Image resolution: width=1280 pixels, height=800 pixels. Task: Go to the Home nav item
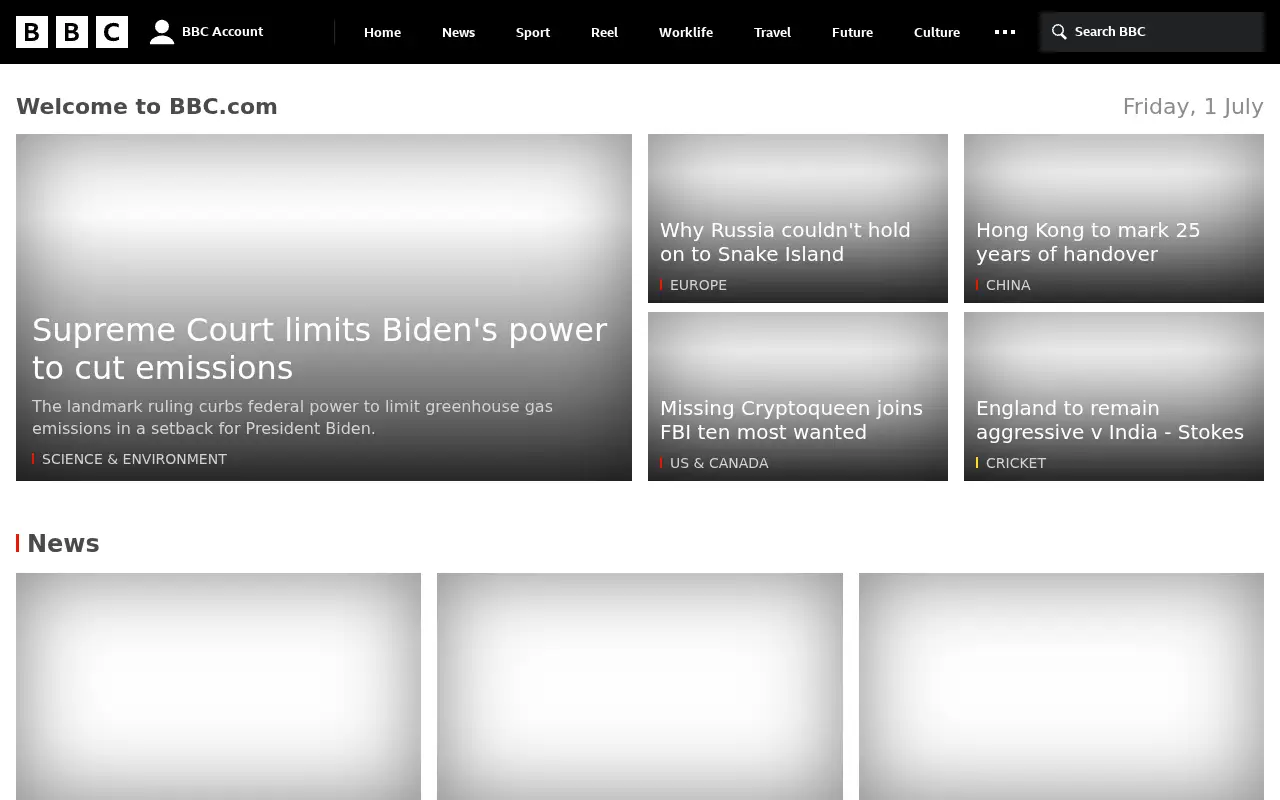[x=382, y=32]
